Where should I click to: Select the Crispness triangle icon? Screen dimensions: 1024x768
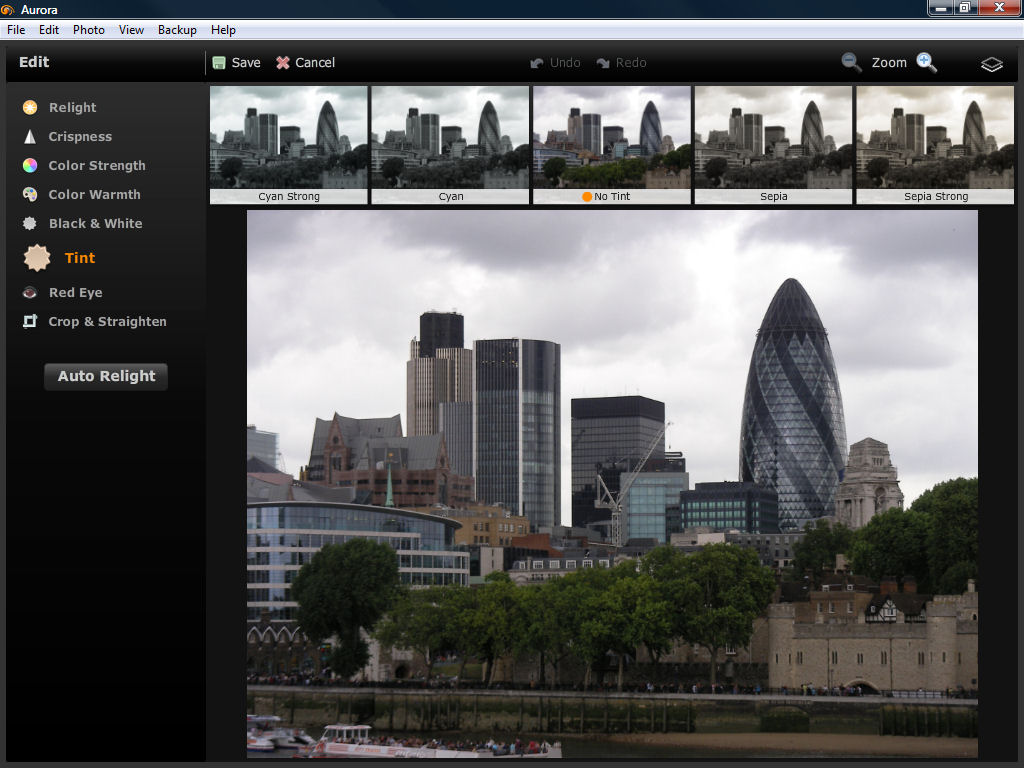tap(30, 137)
